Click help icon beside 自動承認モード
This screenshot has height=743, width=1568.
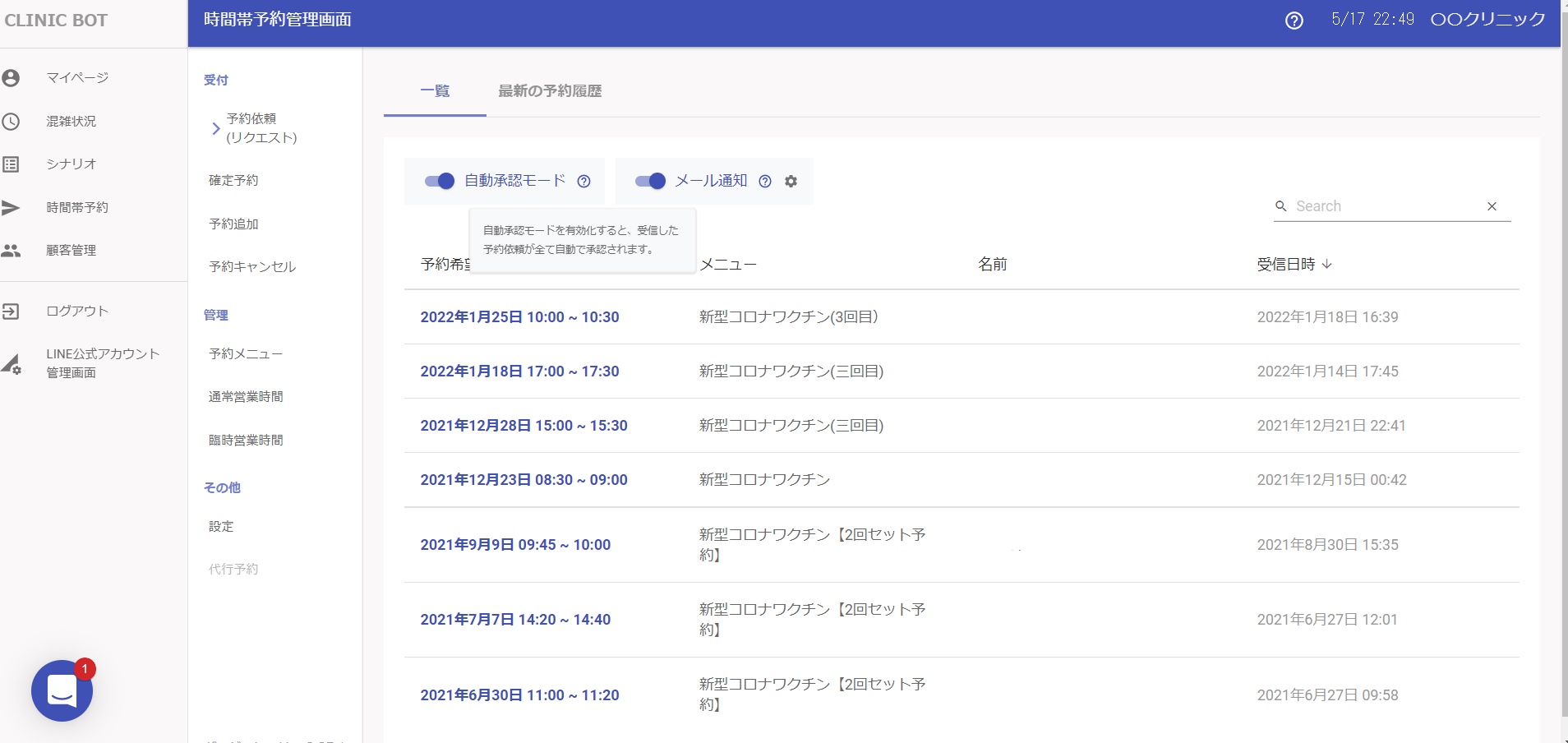583,182
